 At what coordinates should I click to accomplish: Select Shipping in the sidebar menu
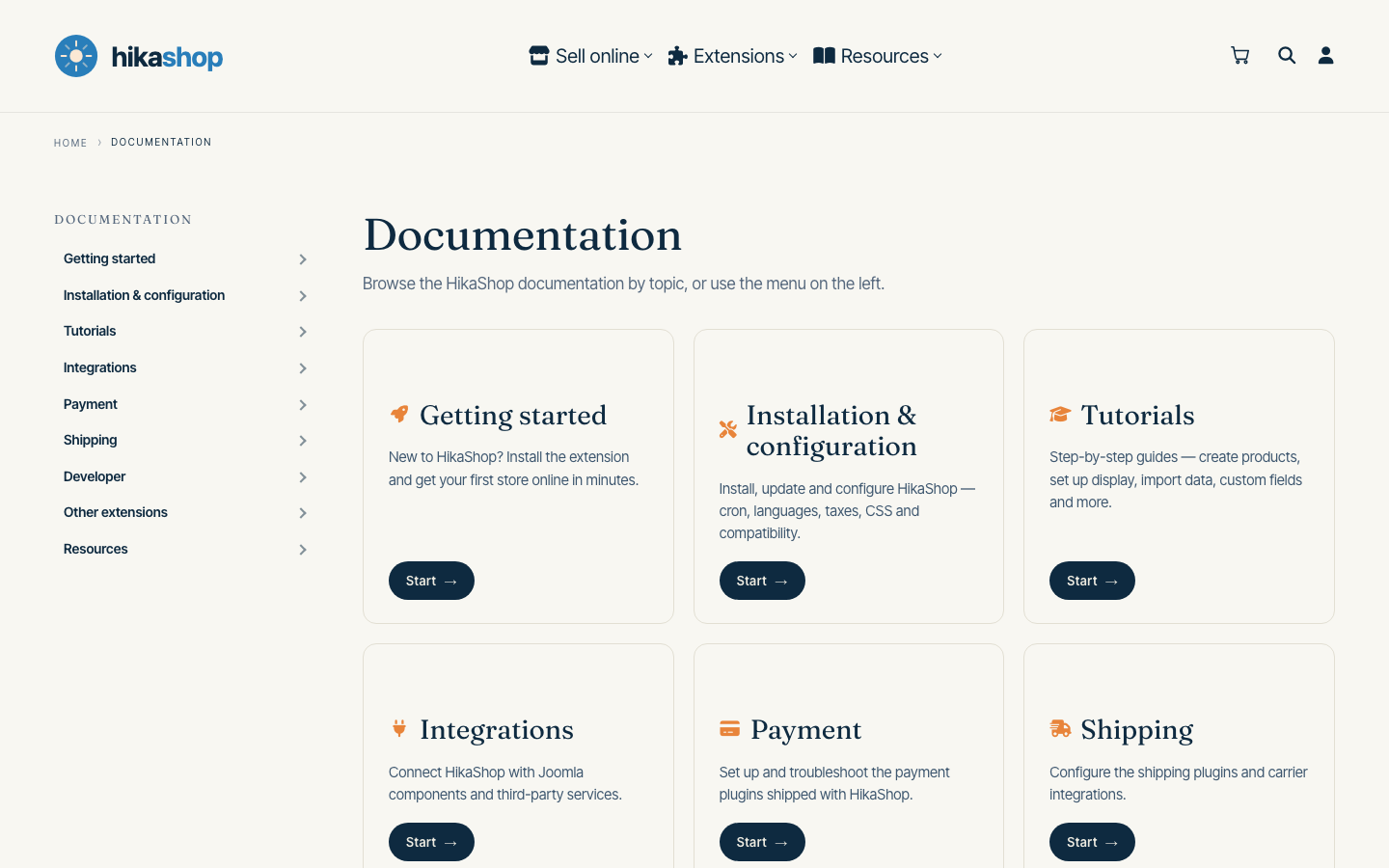click(91, 440)
